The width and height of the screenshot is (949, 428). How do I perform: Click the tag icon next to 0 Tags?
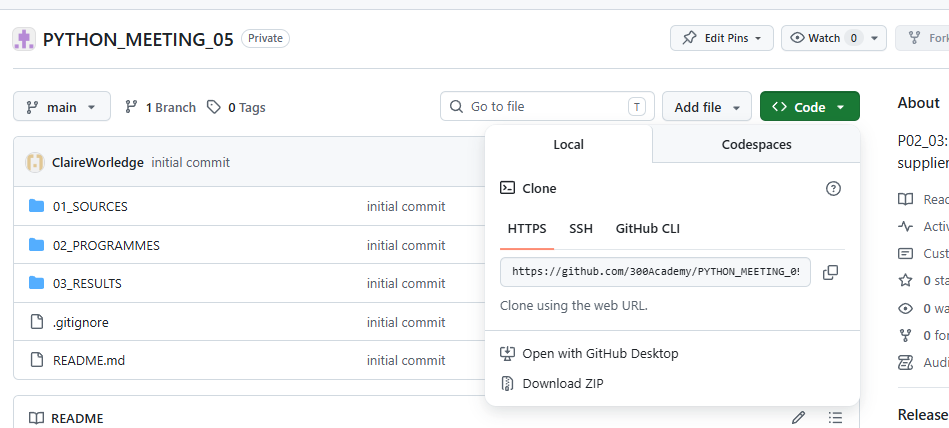click(x=214, y=107)
